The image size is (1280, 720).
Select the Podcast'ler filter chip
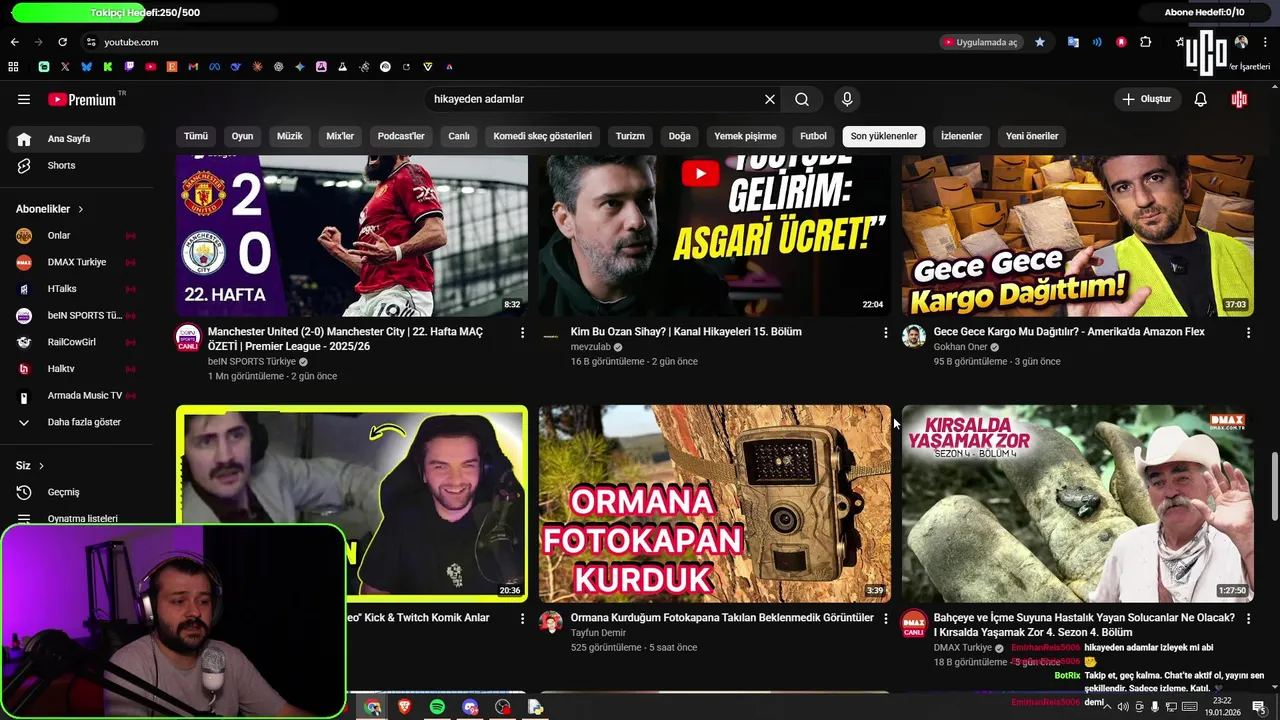[x=401, y=136]
